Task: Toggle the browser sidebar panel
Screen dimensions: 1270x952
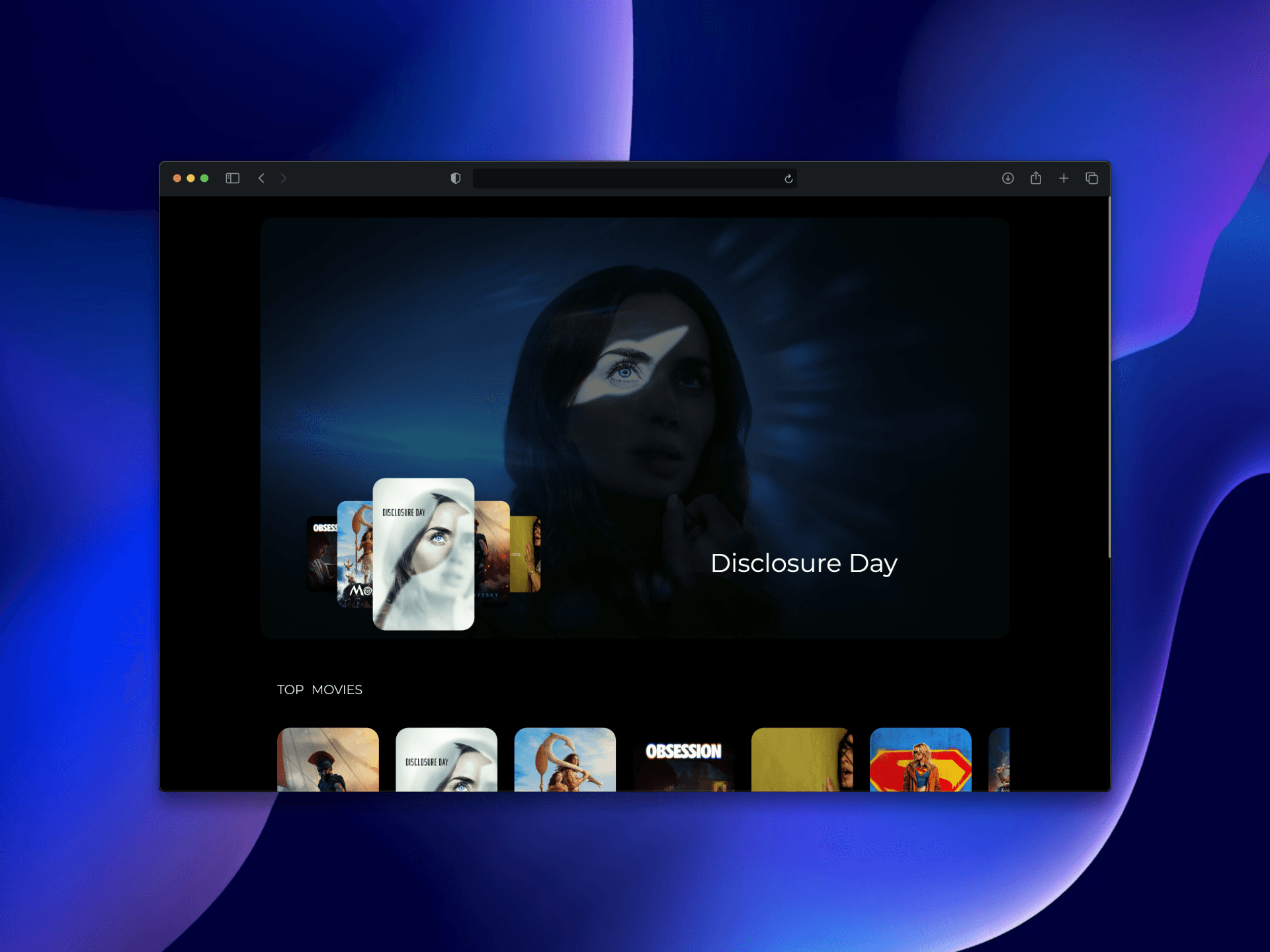Action: (x=232, y=178)
